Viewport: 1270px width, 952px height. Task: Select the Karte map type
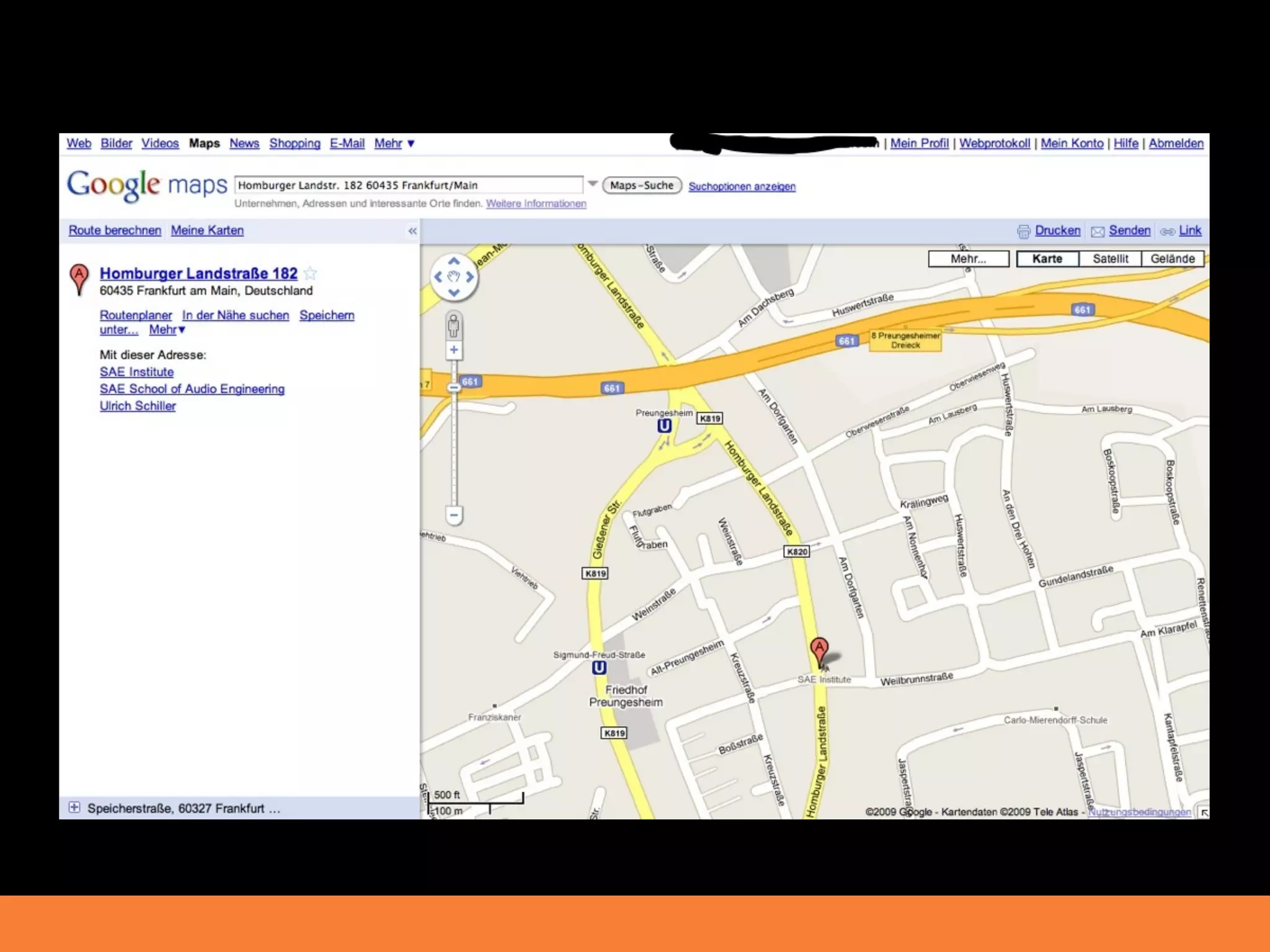pyautogui.click(x=1047, y=258)
